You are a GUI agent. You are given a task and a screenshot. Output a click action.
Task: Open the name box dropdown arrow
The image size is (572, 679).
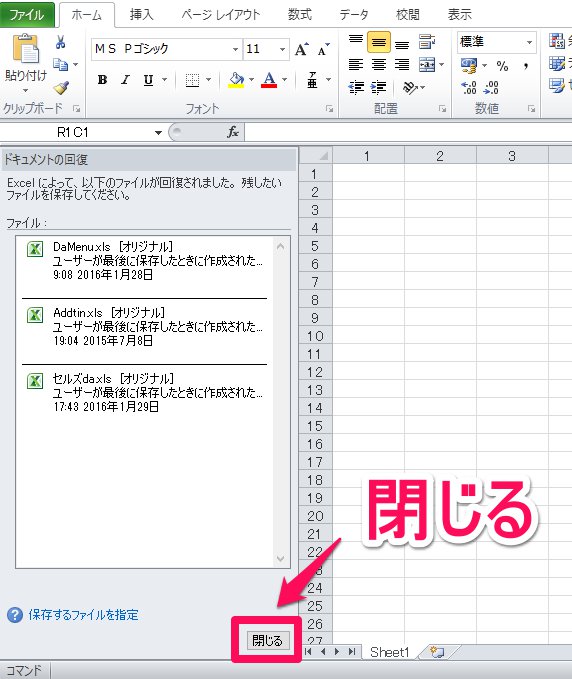click(x=158, y=133)
